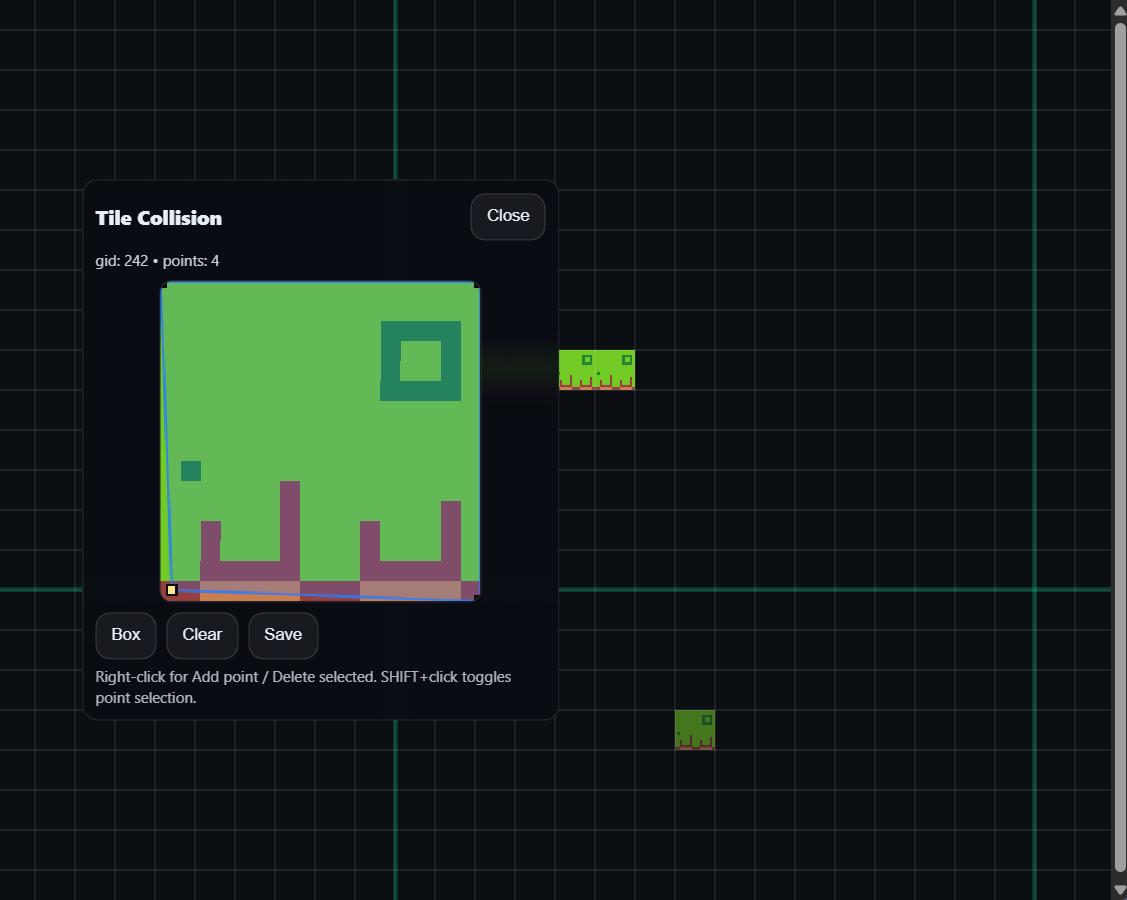Clear all collision points
The width and height of the screenshot is (1127, 900).
pos(202,635)
